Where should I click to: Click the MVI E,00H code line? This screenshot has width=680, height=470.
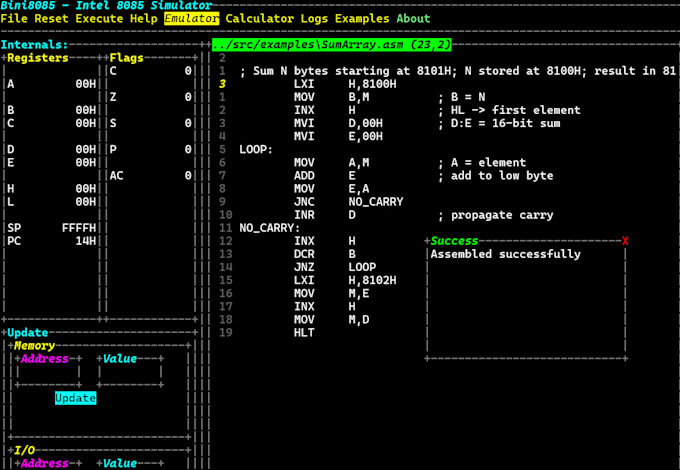coord(338,137)
